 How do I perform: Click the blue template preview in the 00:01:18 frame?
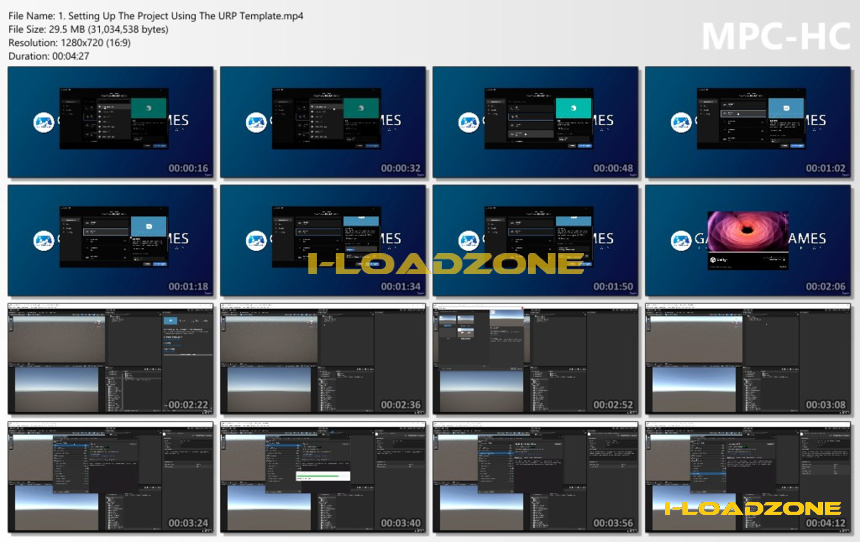(149, 226)
